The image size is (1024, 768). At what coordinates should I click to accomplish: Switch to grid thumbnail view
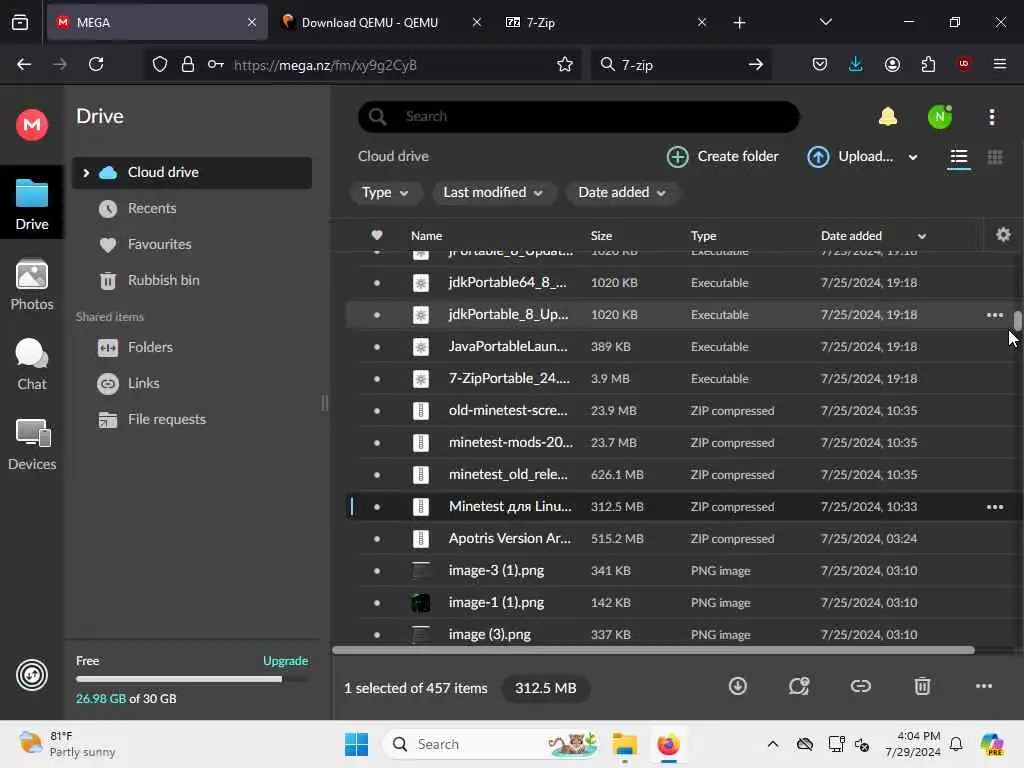tap(995, 157)
